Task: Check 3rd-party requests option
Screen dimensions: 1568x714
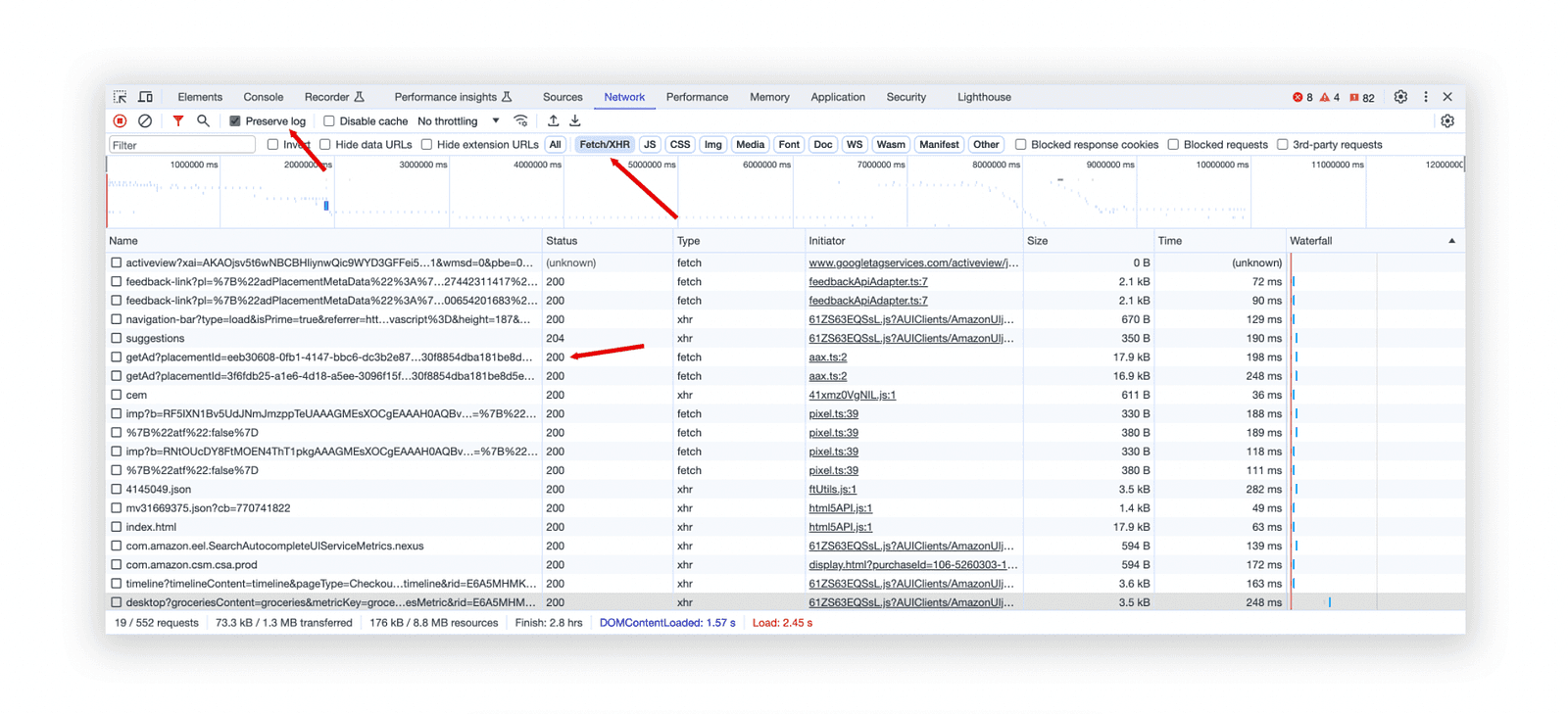Action: (x=1283, y=145)
